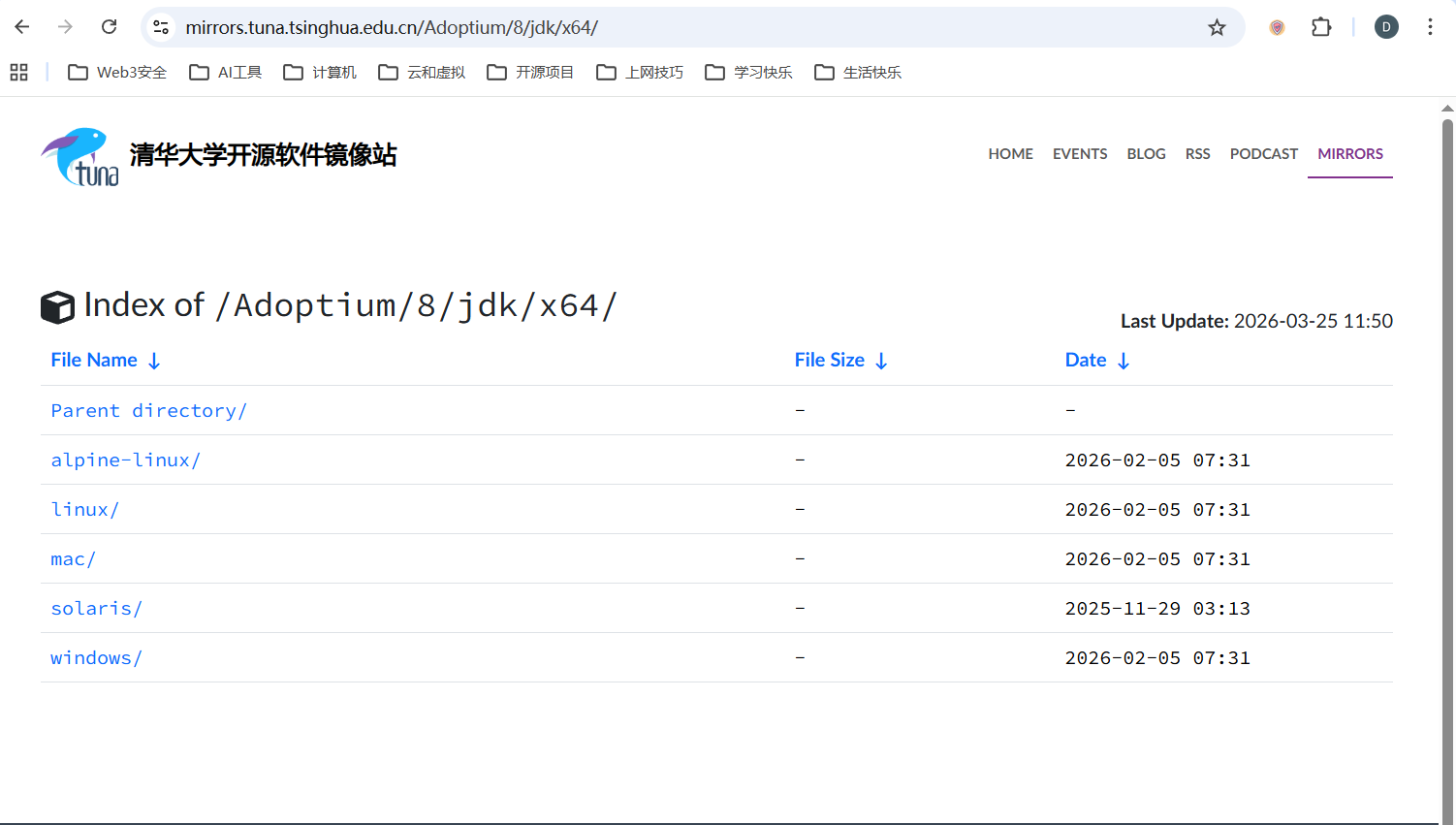Reload the page with refresh icon
Screen dimensions: 1456x825
click(110, 27)
